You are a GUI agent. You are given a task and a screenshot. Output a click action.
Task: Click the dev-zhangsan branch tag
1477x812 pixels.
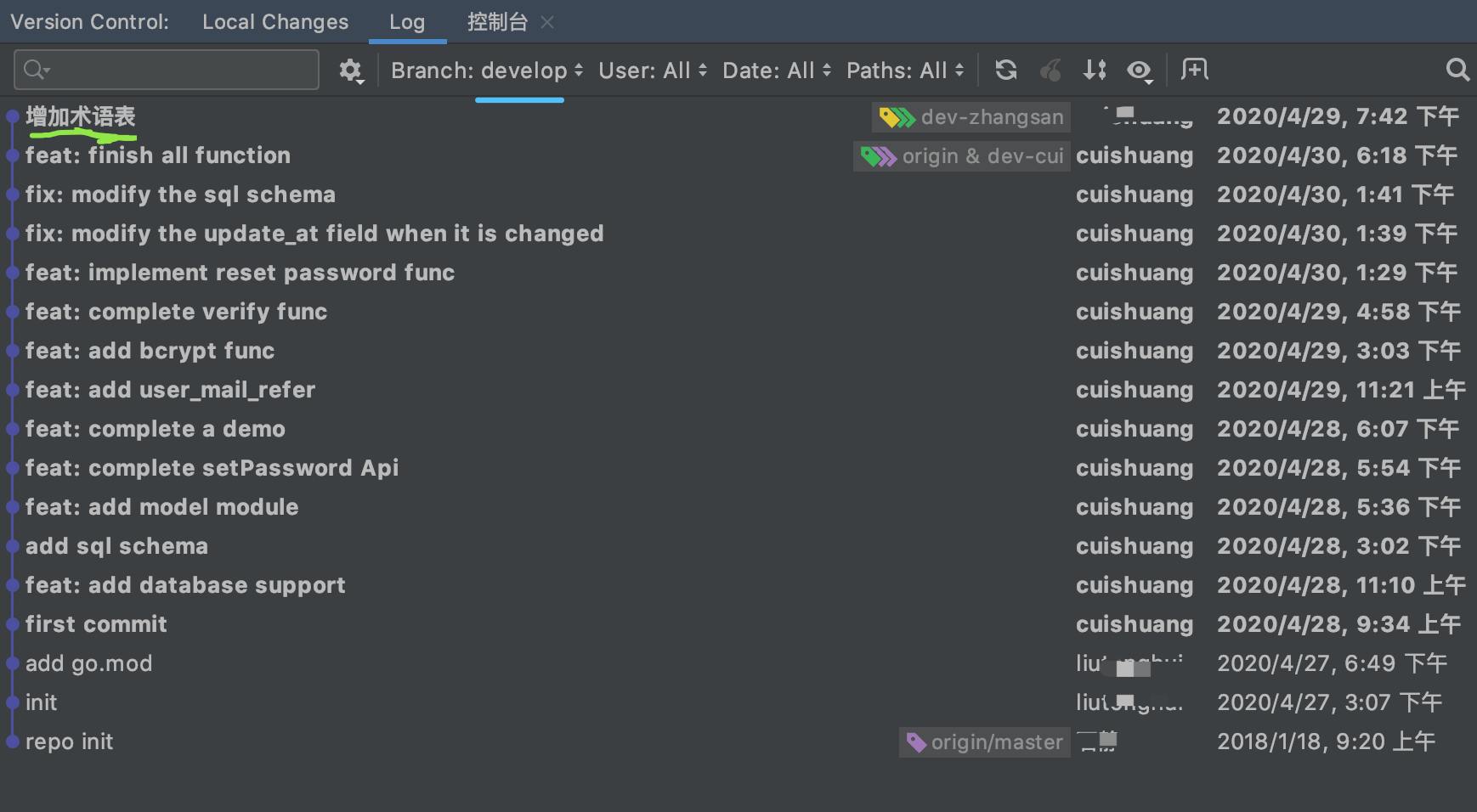(971, 117)
